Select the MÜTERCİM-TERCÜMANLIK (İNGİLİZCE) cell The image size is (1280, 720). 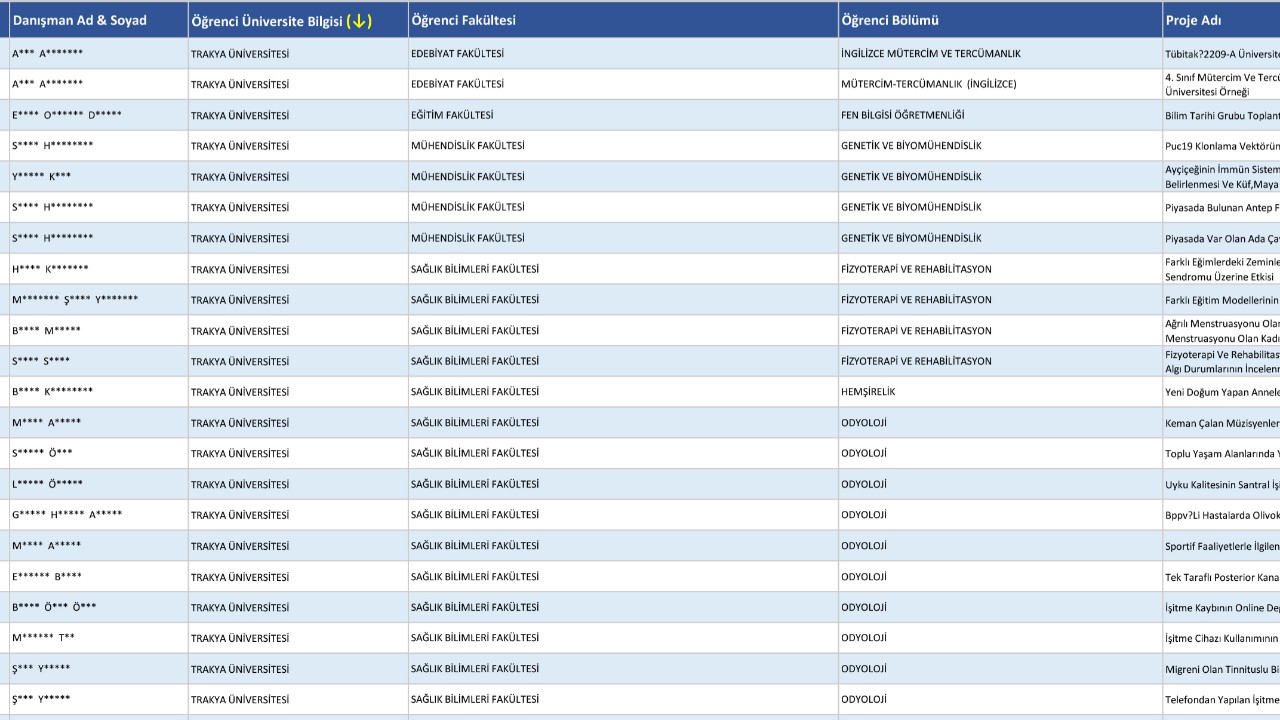pos(928,84)
